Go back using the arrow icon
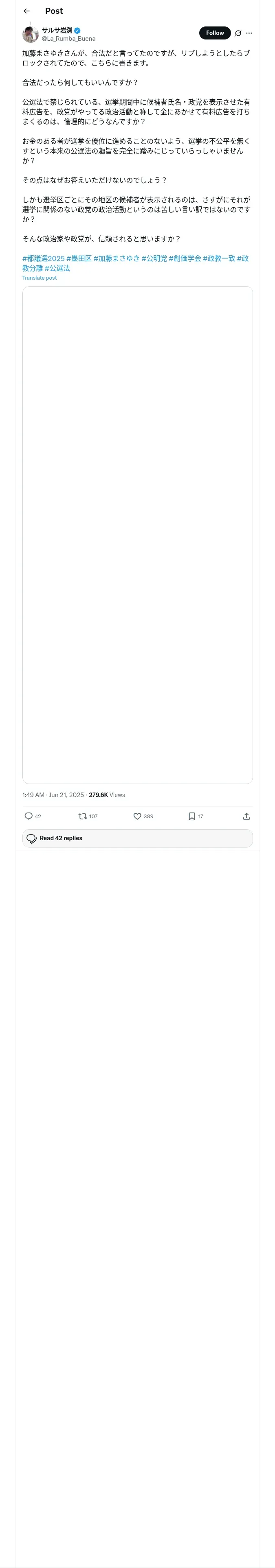275x1568 pixels. pos(26,11)
